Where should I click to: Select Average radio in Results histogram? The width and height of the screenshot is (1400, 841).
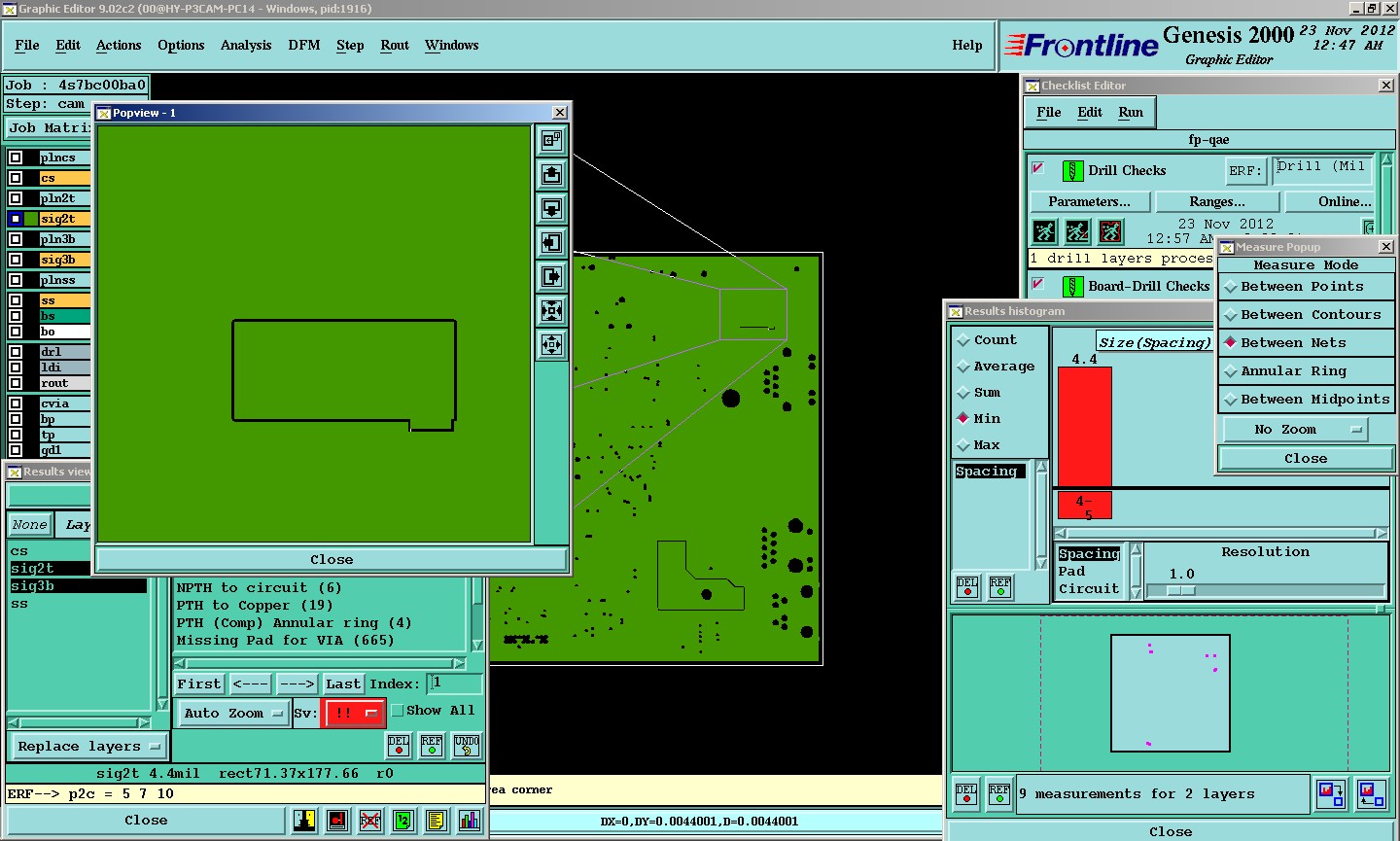pos(996,367)
